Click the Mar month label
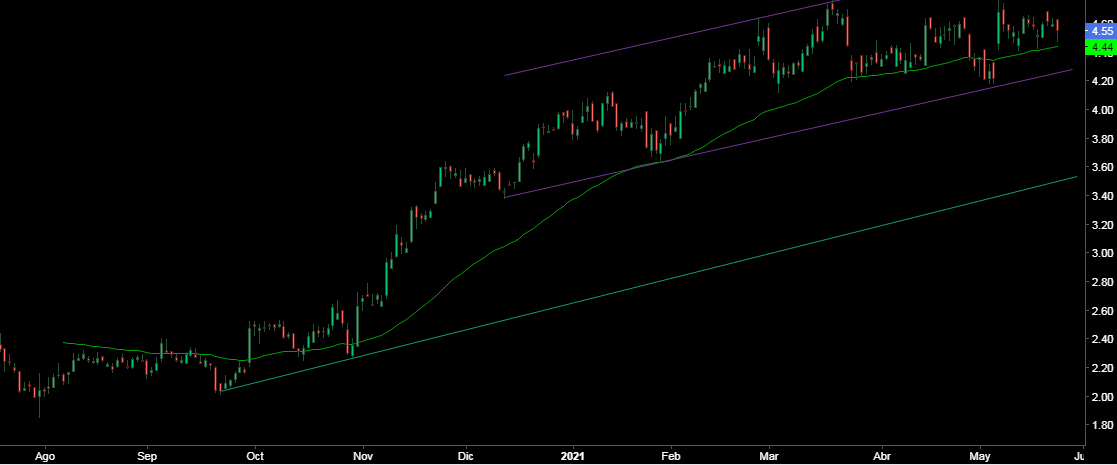 (x=769, y=454)
